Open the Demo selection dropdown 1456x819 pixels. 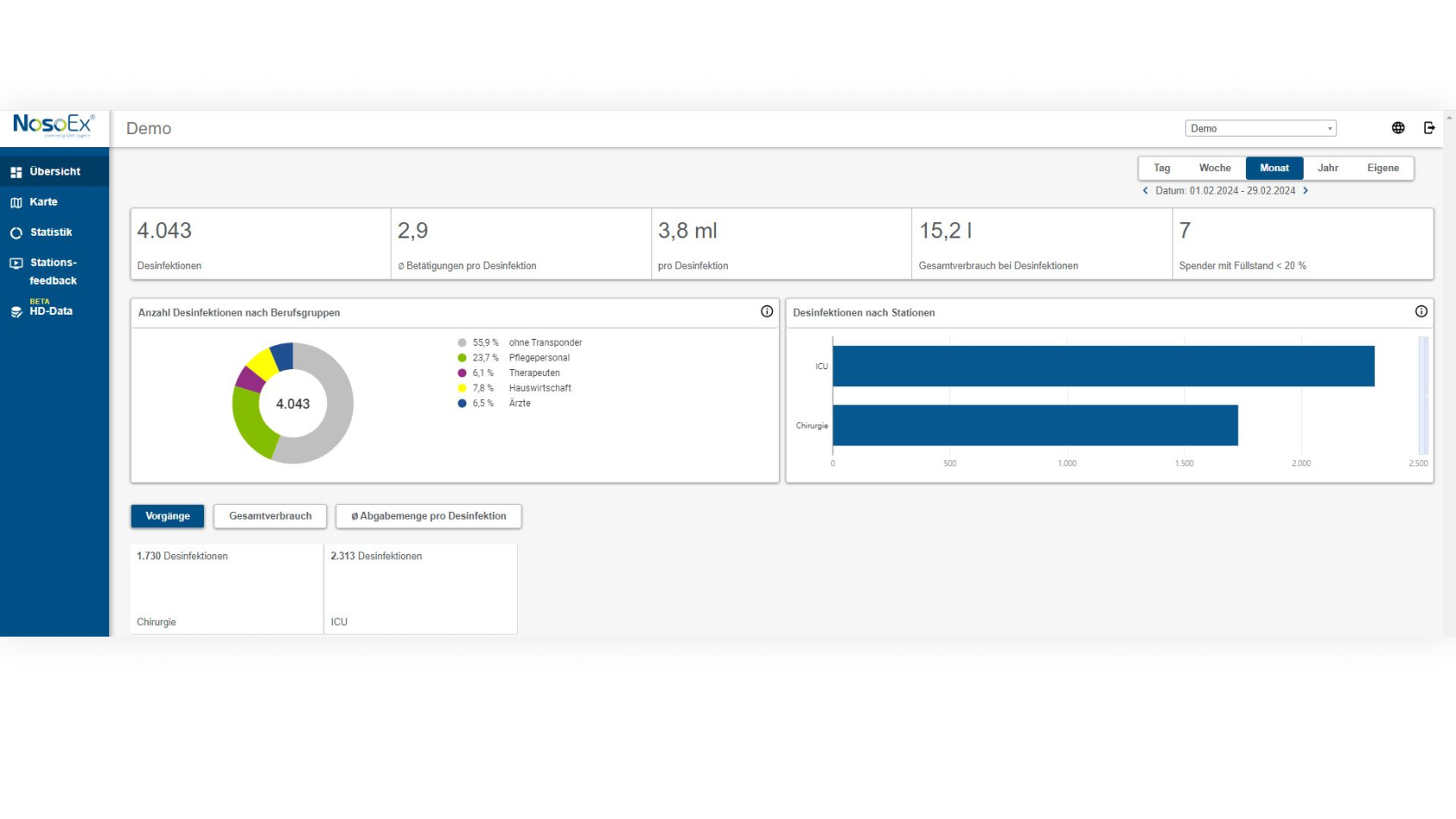click(x=1260, y=128)
